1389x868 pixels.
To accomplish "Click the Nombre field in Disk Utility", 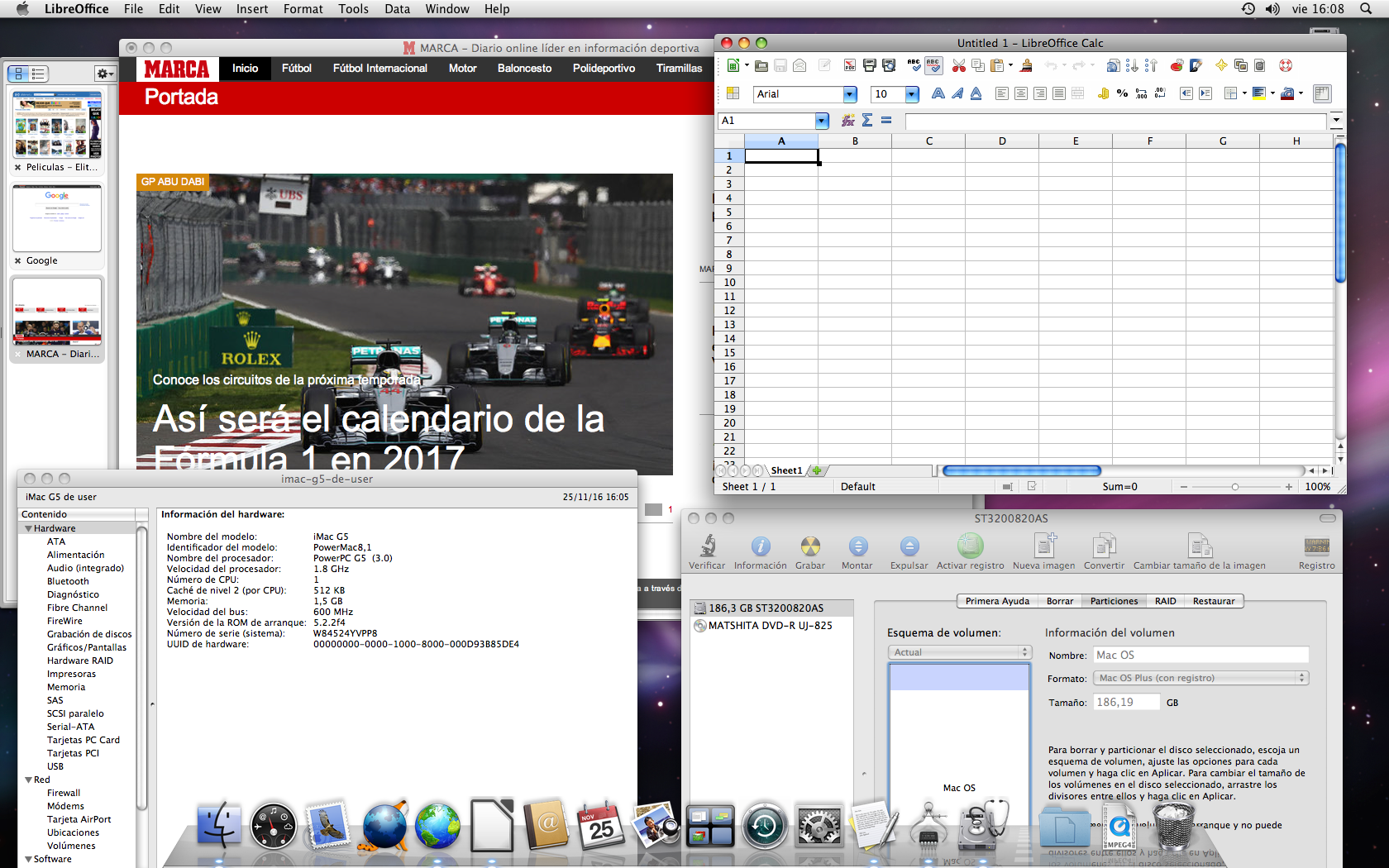I will tap(1201, 655).
